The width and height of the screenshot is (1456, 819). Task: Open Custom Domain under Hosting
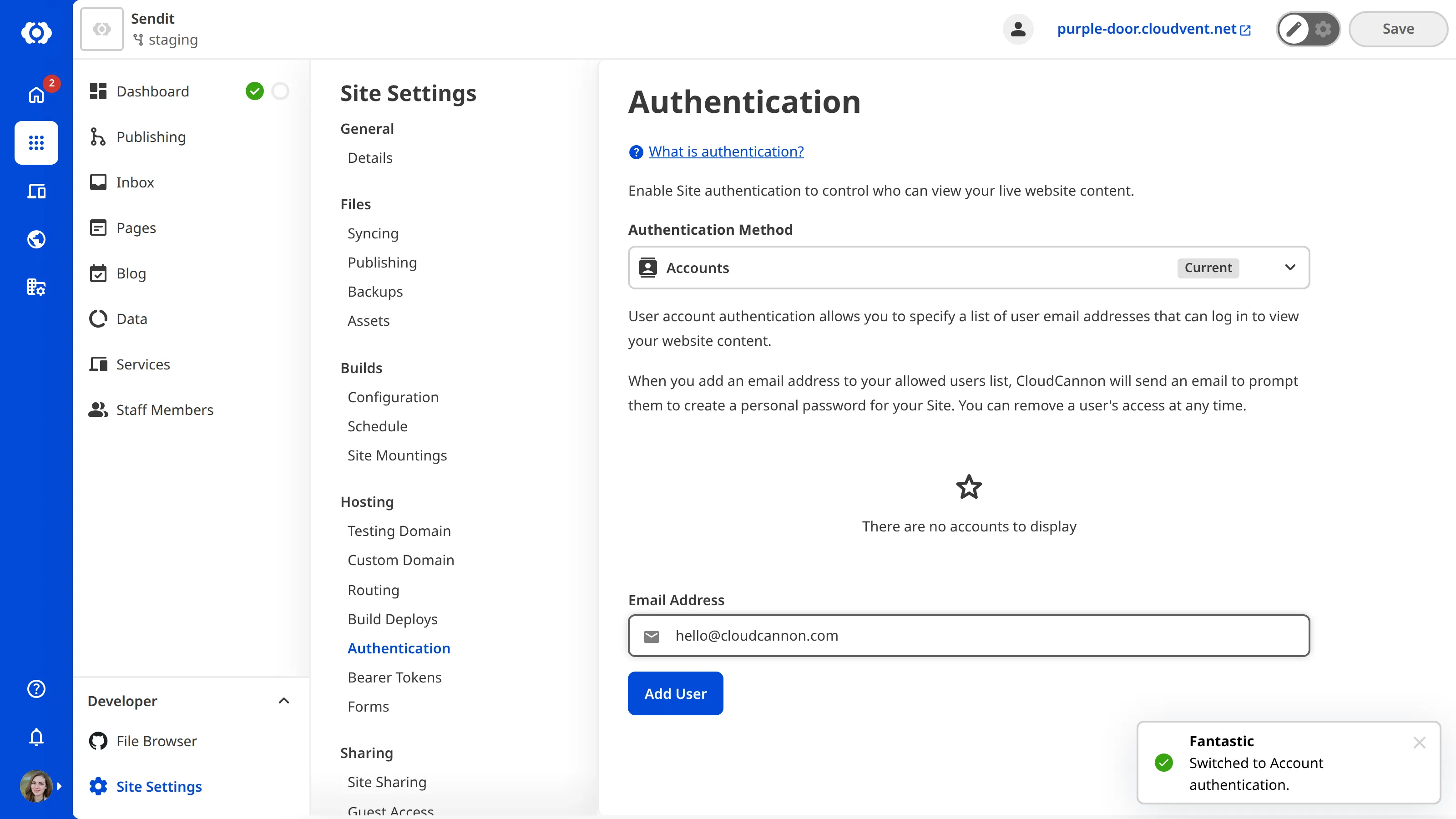click(401, 560)
